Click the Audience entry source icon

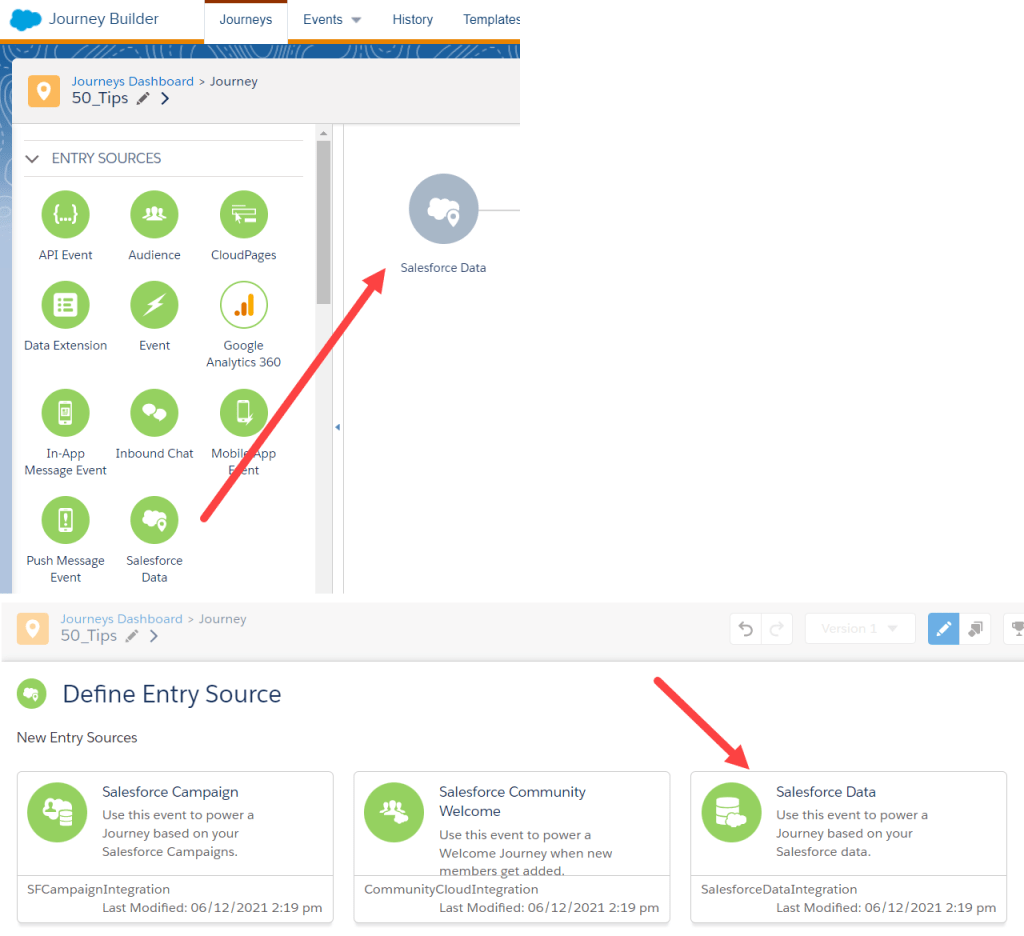[154, 214]
